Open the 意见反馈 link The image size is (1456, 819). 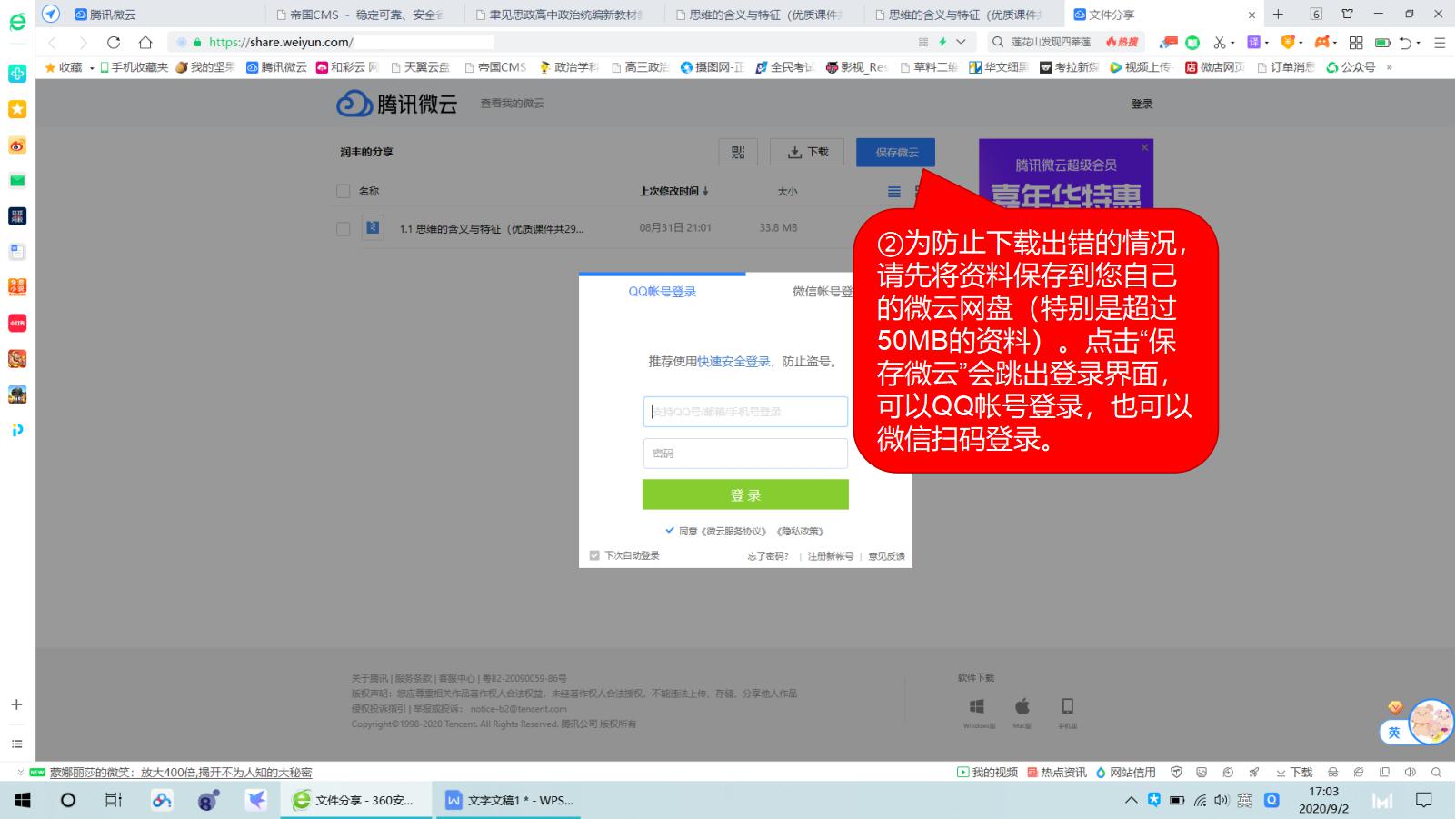887,556
